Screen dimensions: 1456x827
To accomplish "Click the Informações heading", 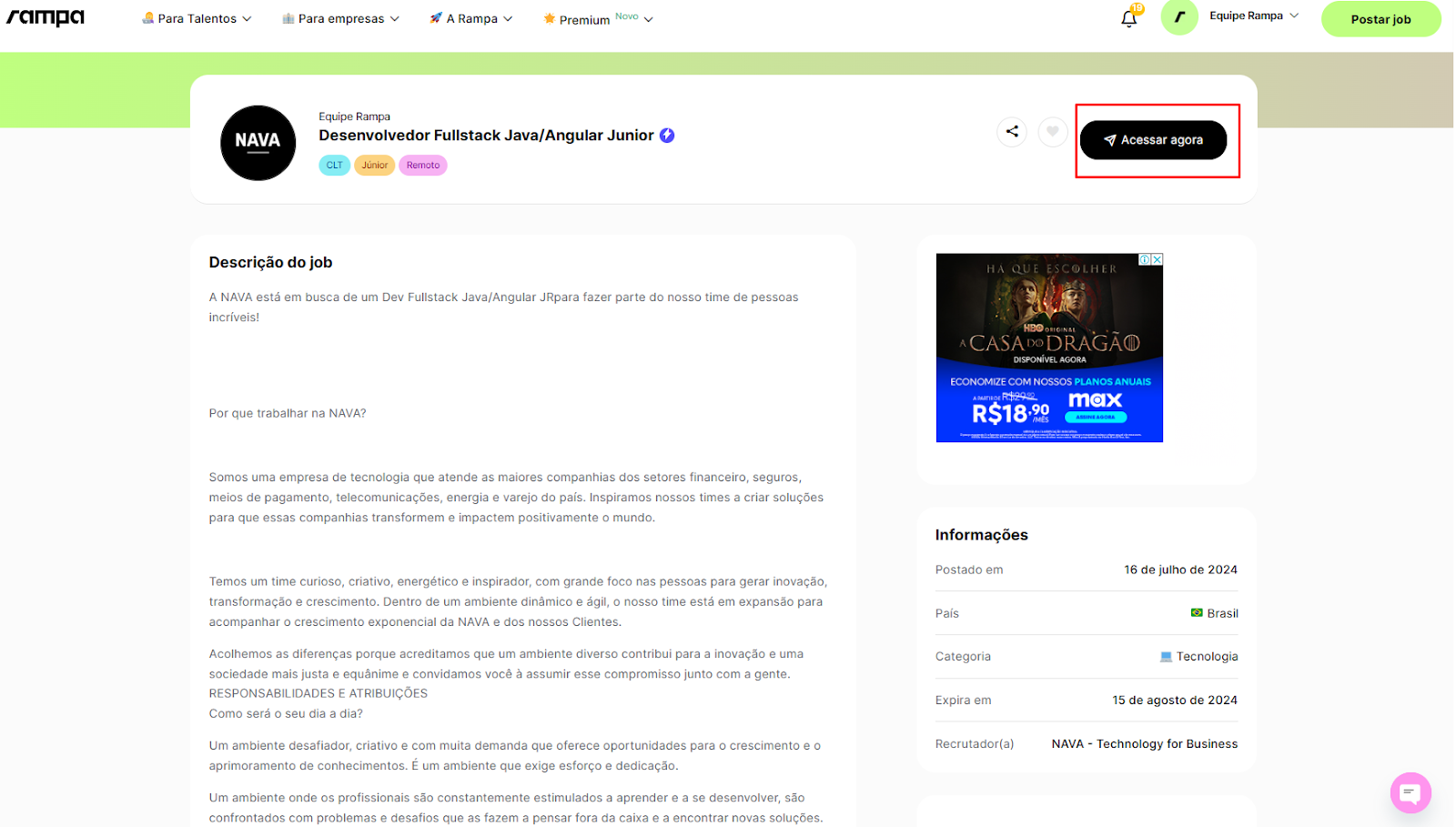I will [981, 535].
